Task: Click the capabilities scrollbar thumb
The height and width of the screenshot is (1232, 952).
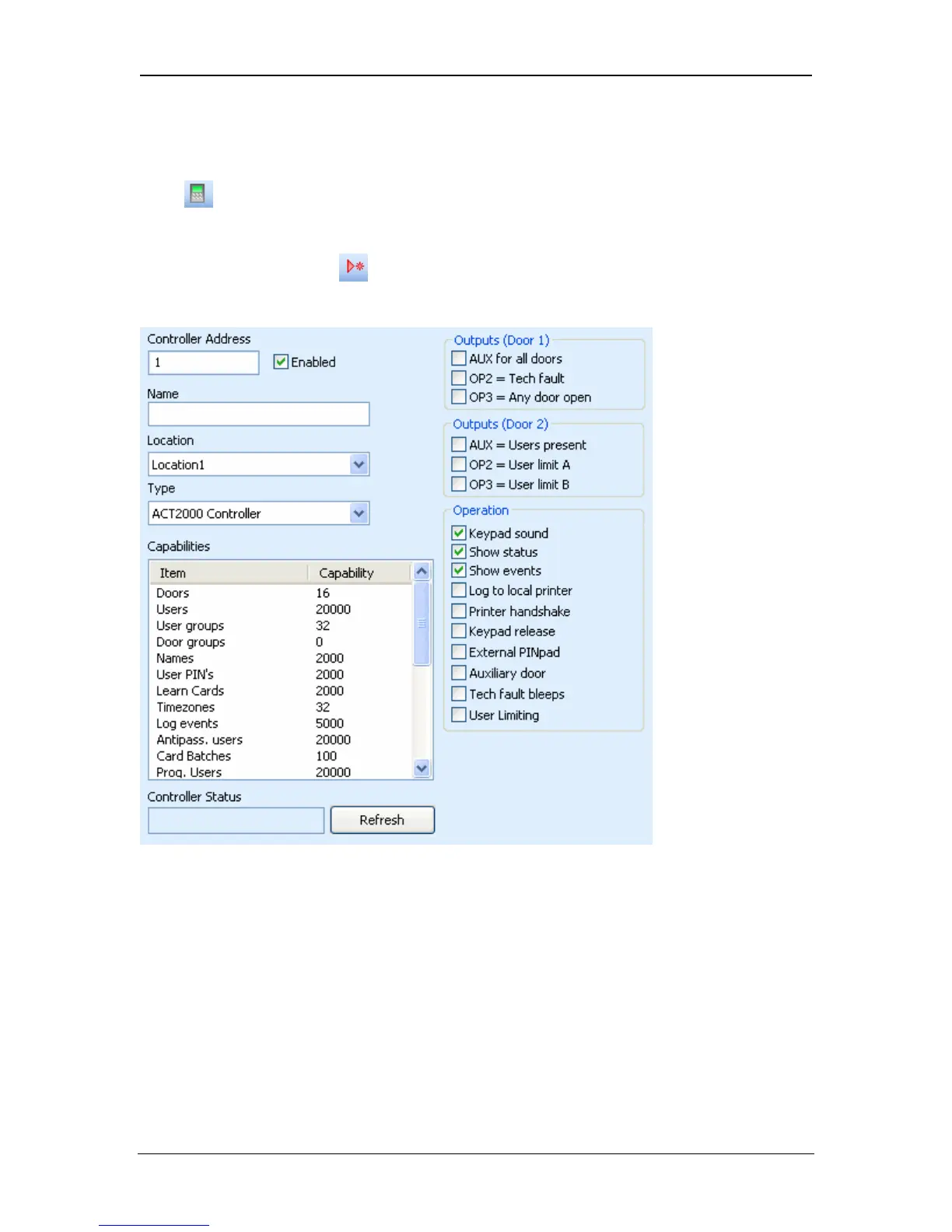Action: [422, 623]
